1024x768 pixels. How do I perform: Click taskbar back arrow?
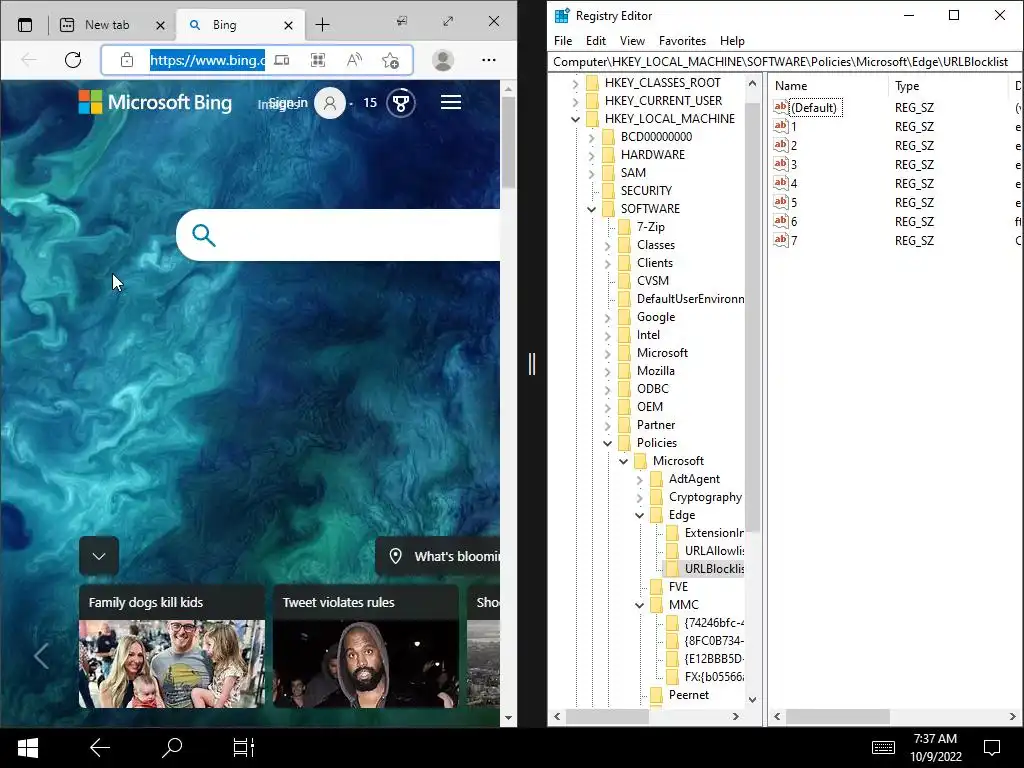(x=100, y=748)
